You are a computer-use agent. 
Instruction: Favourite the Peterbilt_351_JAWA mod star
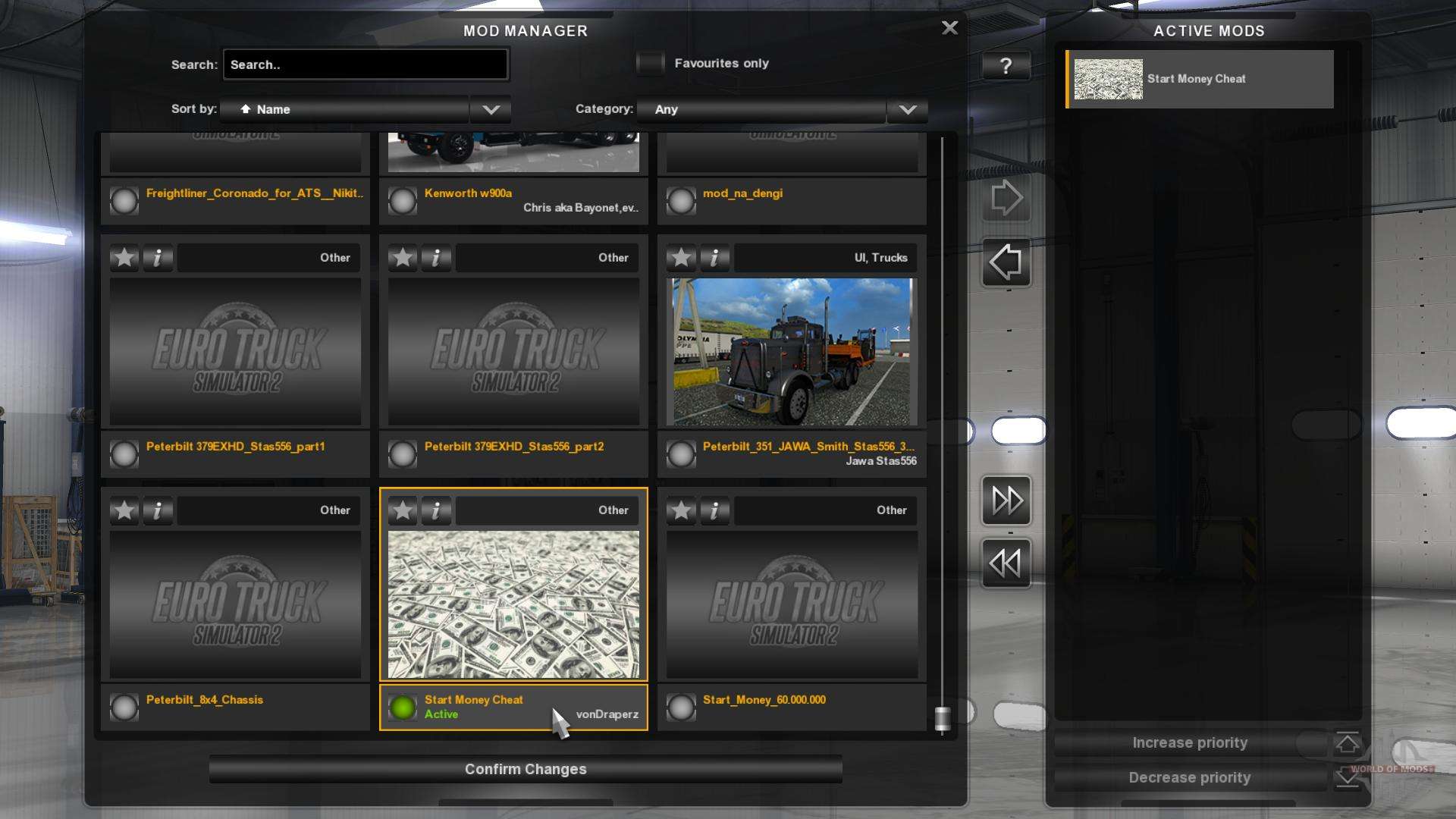tap(681, 258)
